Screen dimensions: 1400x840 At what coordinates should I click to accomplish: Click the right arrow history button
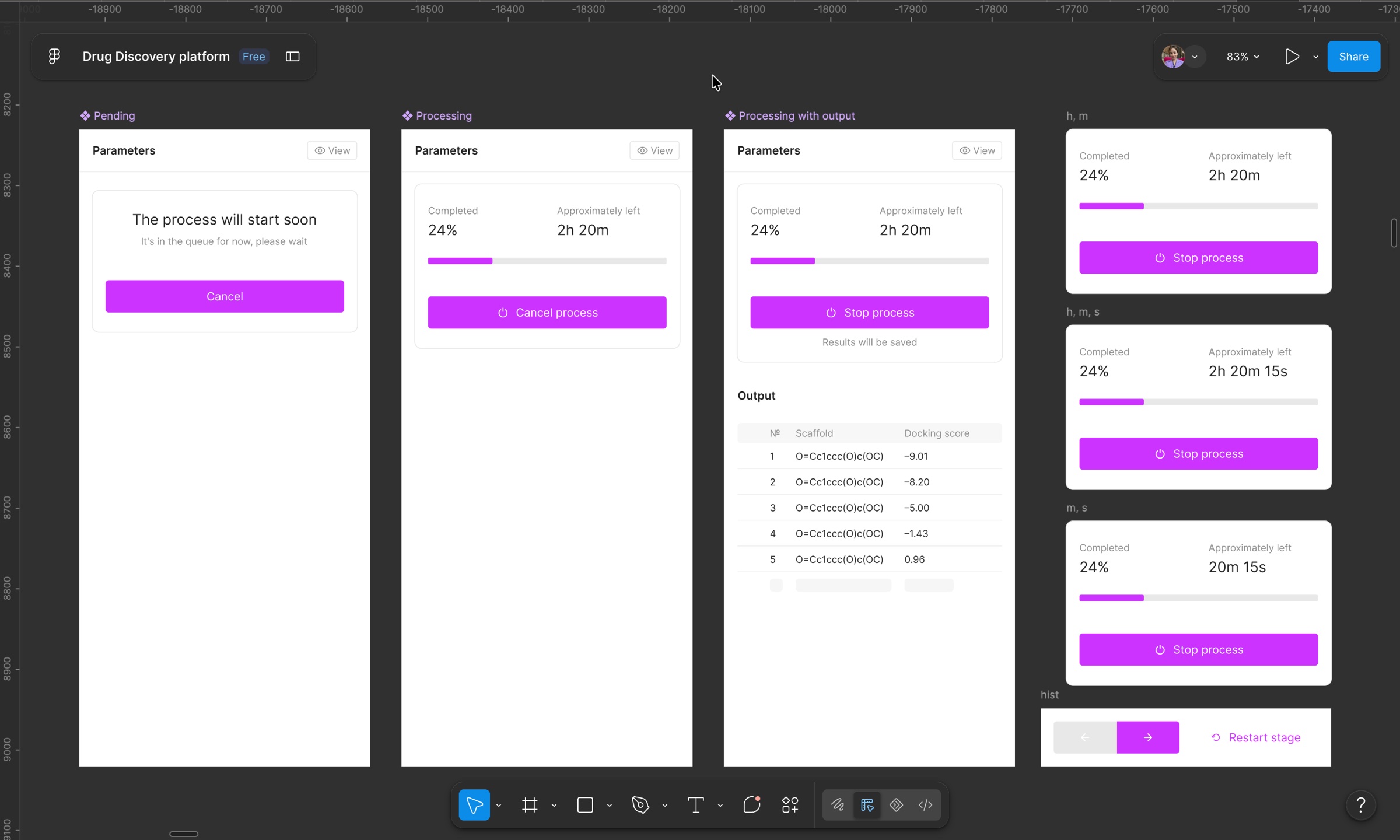point(1148,737)
